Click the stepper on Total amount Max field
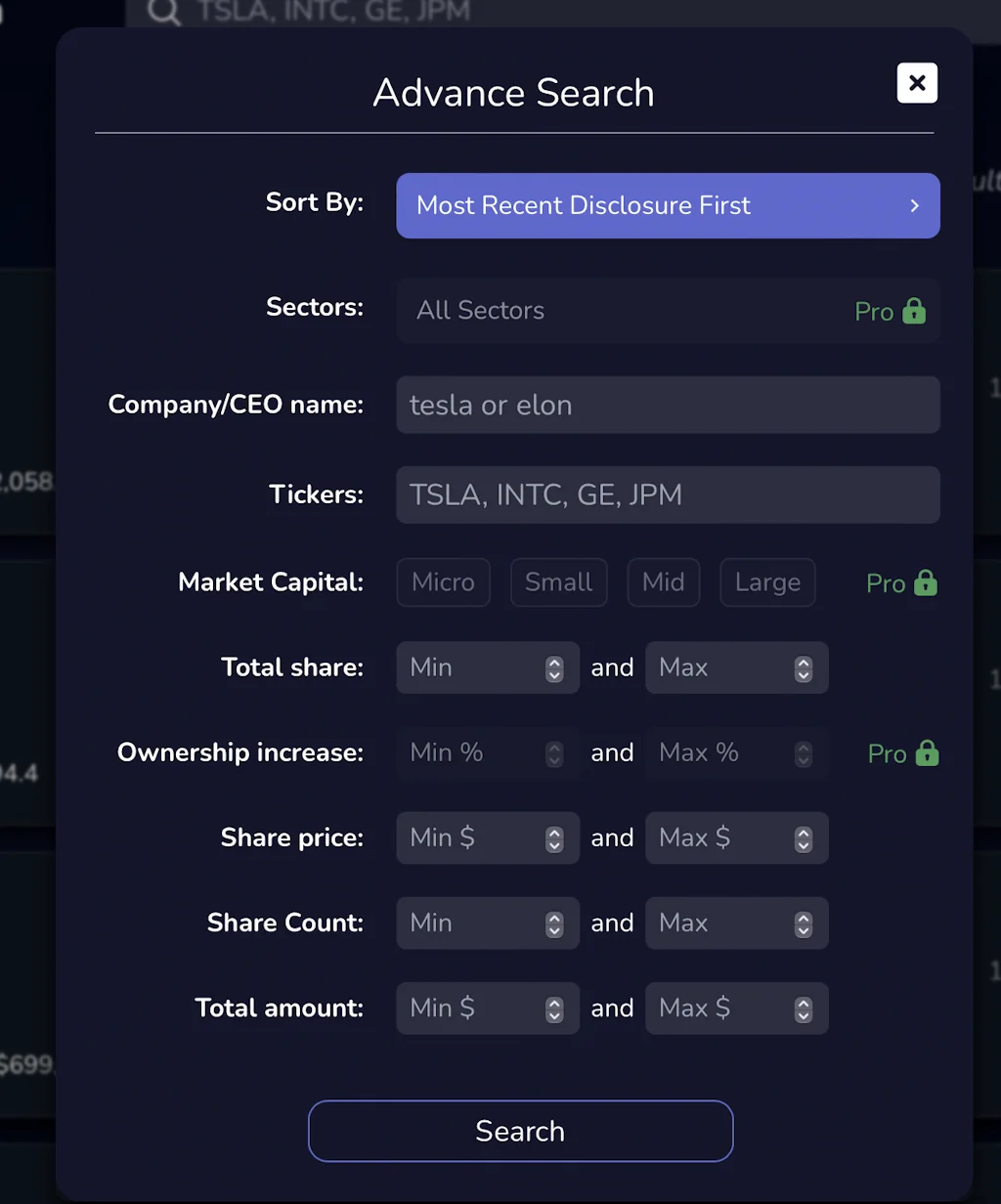Image resolution: width=1001 pixels, height=1204 pixels. point(803,1008)
